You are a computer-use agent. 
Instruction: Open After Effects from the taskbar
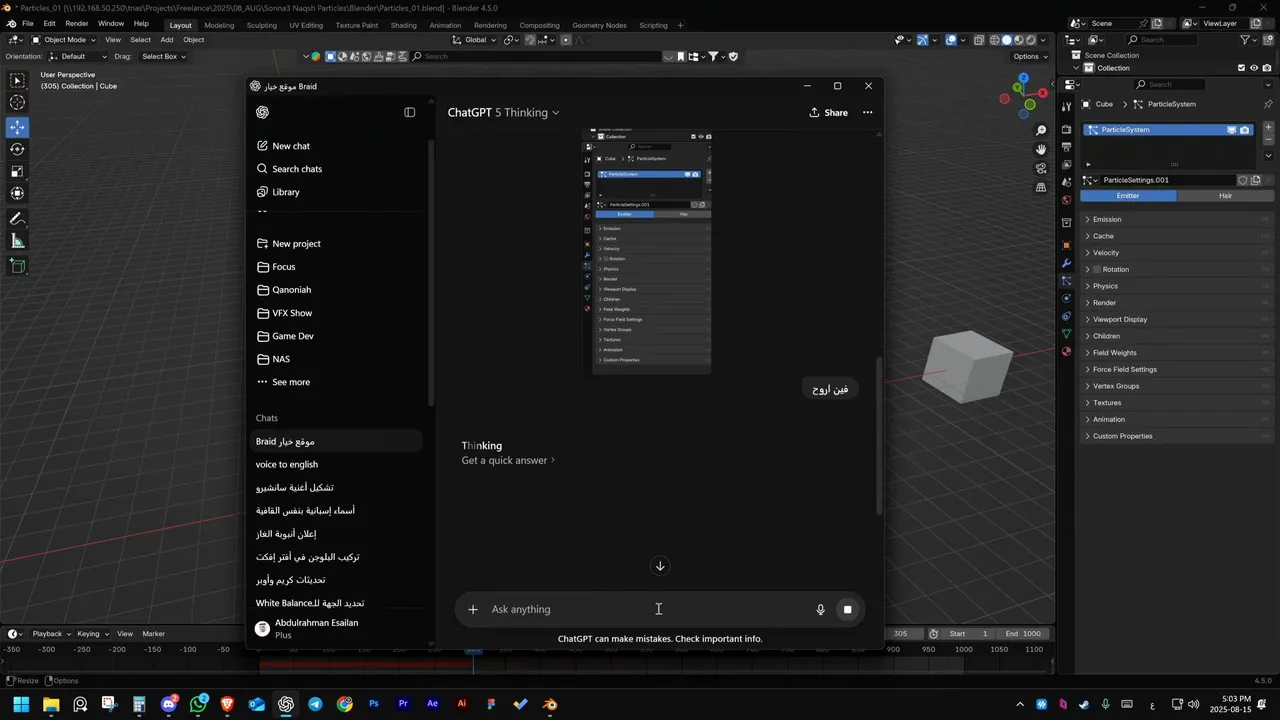click(x=432, y=704)
